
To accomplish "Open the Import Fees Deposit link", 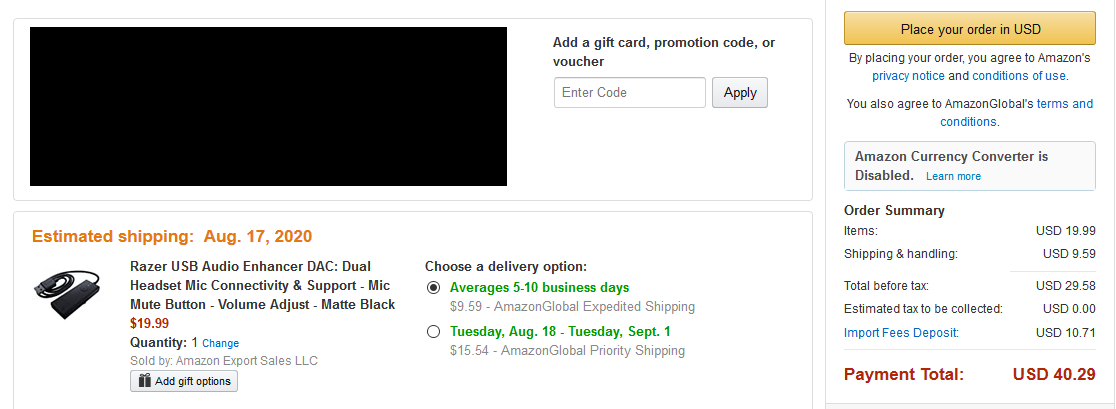I will (x=901, y=332).
